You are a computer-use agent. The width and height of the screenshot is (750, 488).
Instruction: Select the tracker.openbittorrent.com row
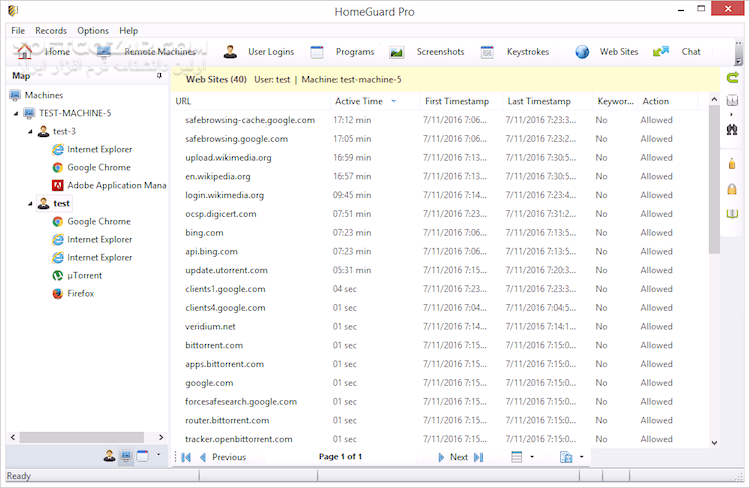[x=439, y=439]
